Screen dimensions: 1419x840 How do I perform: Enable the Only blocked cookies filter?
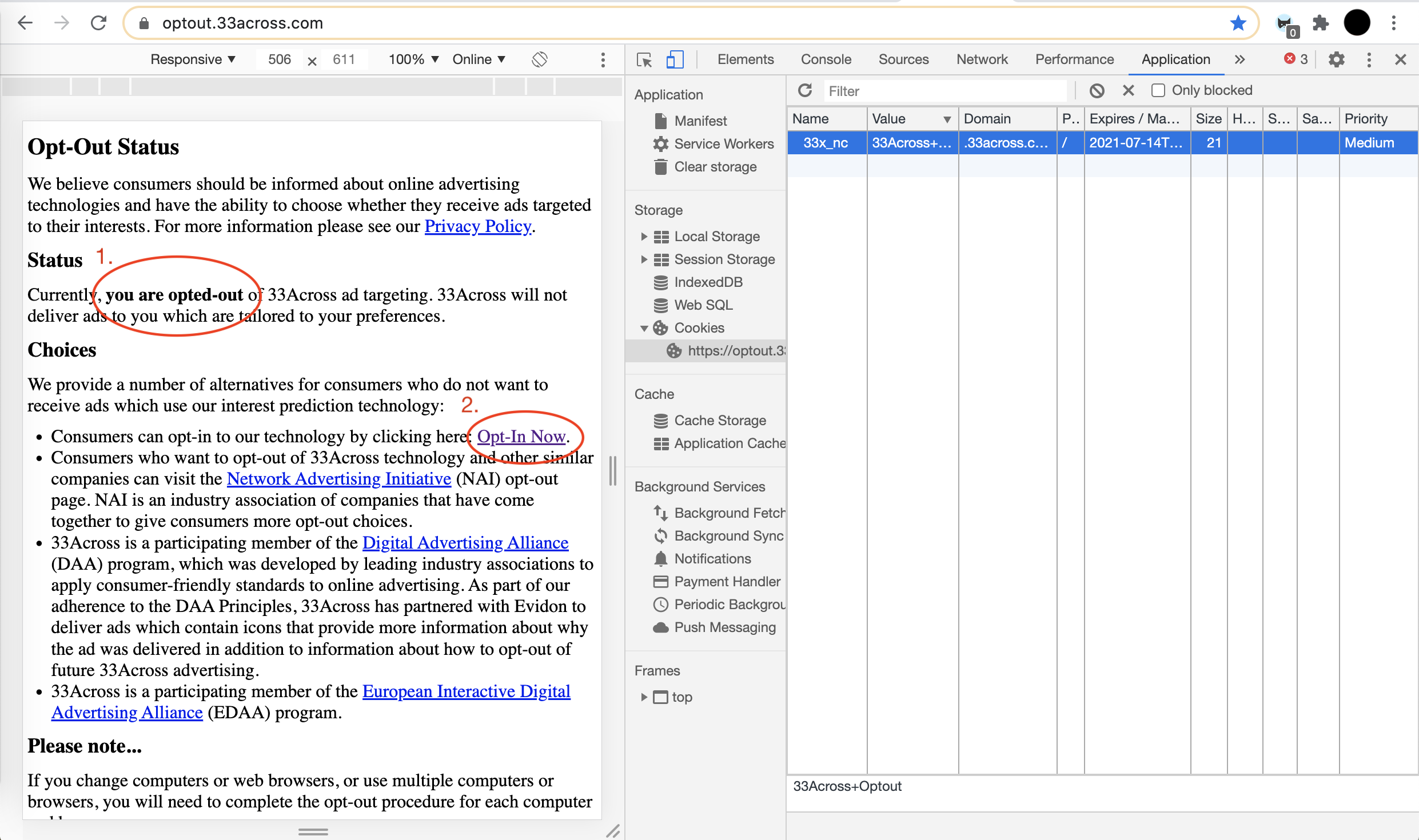coord(1158,90)
